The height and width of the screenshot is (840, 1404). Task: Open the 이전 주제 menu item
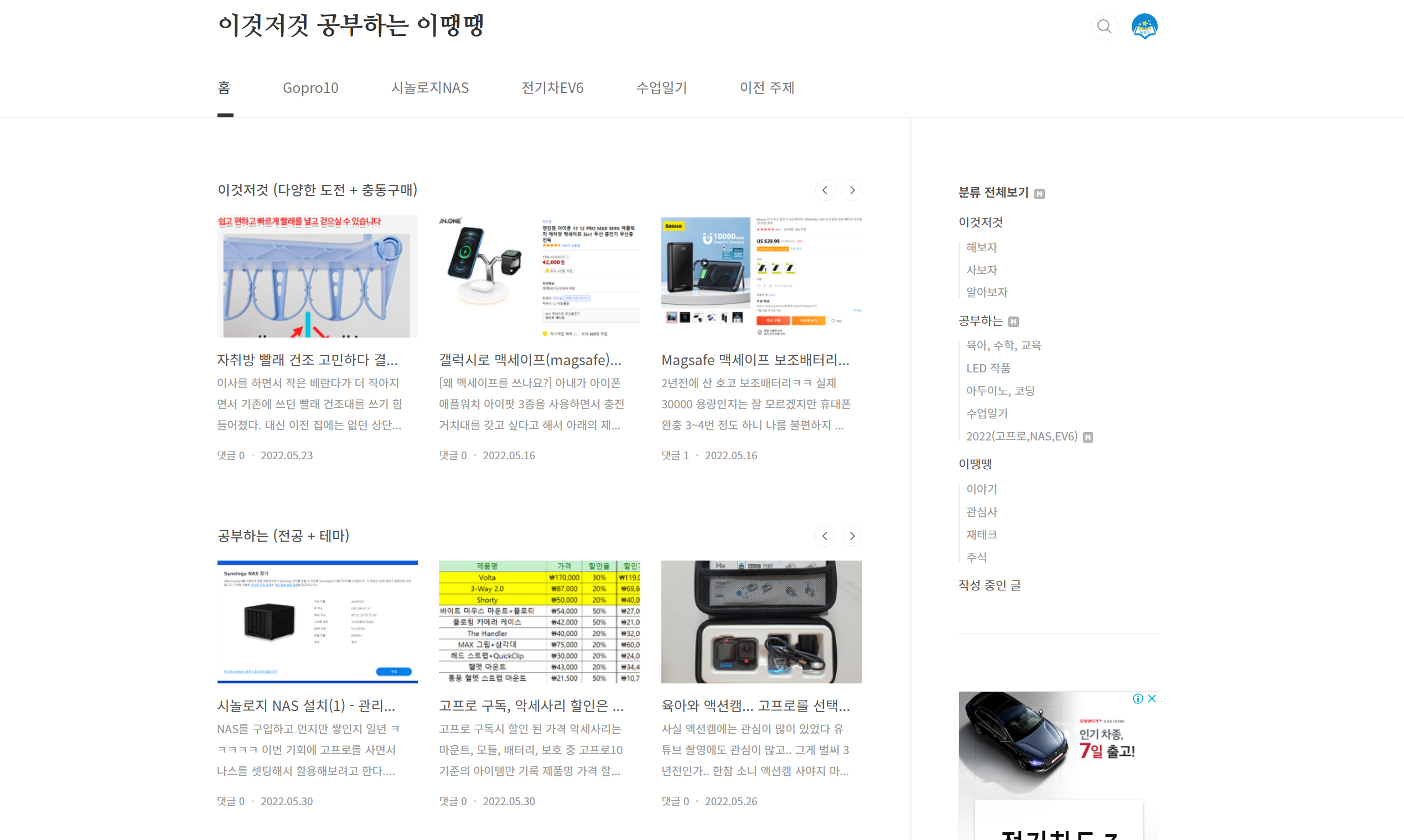[x=767, y=88]
